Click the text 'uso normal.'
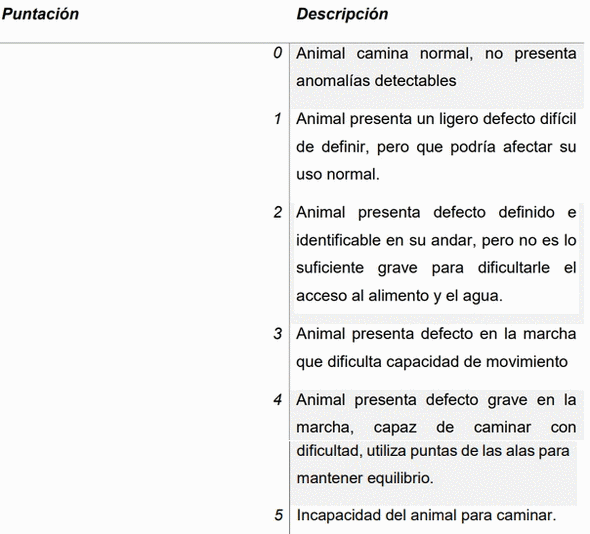 pos(338,174)
